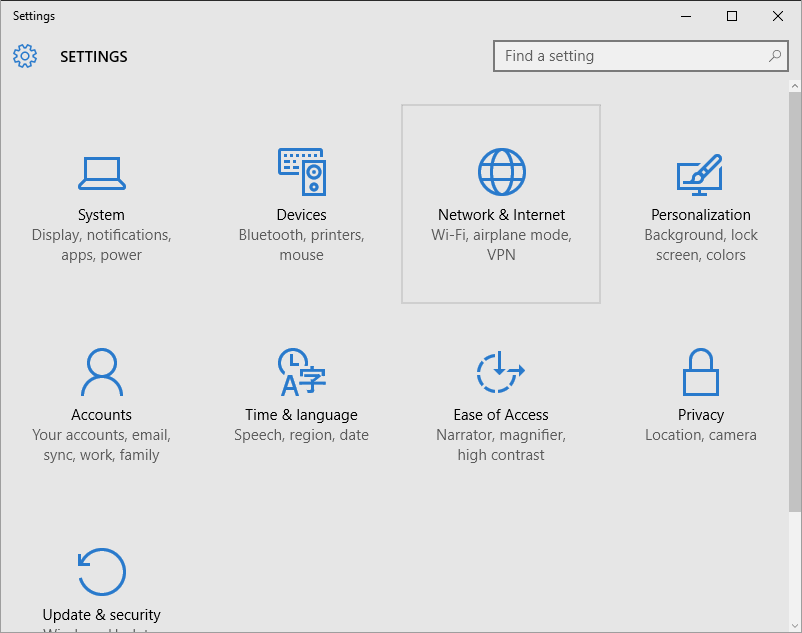Click 'Wi-Fi, airplane mode, VPN' description
The width and height of the screenshot is (802, 633).
pos(501,245)
